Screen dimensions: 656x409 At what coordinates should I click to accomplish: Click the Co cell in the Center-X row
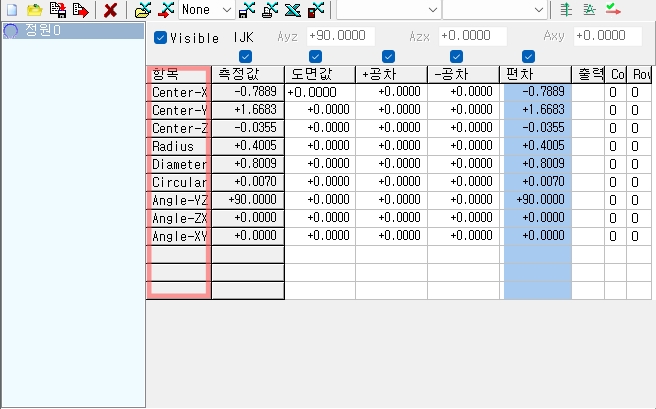tap(616, 92)
